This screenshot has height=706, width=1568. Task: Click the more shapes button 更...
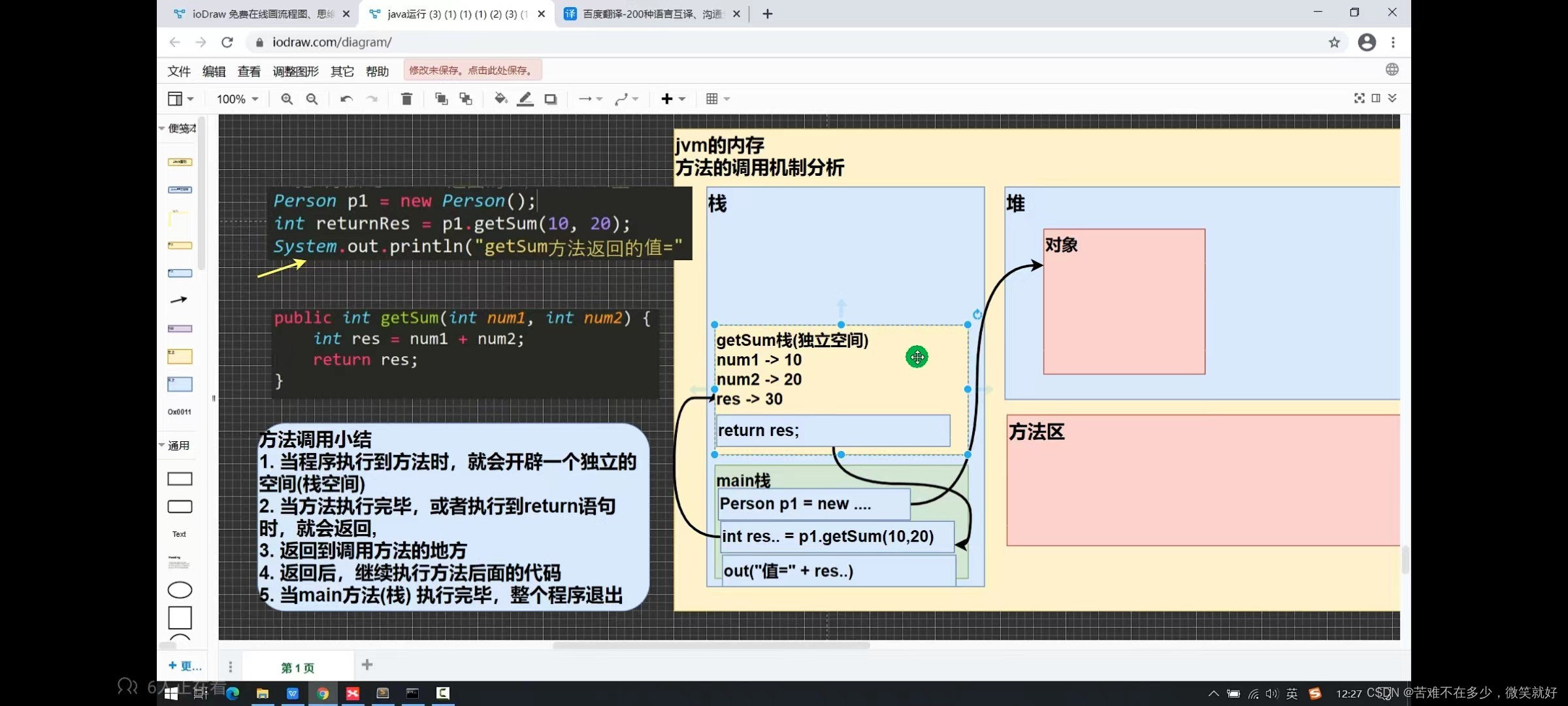[x=185, y=665]
